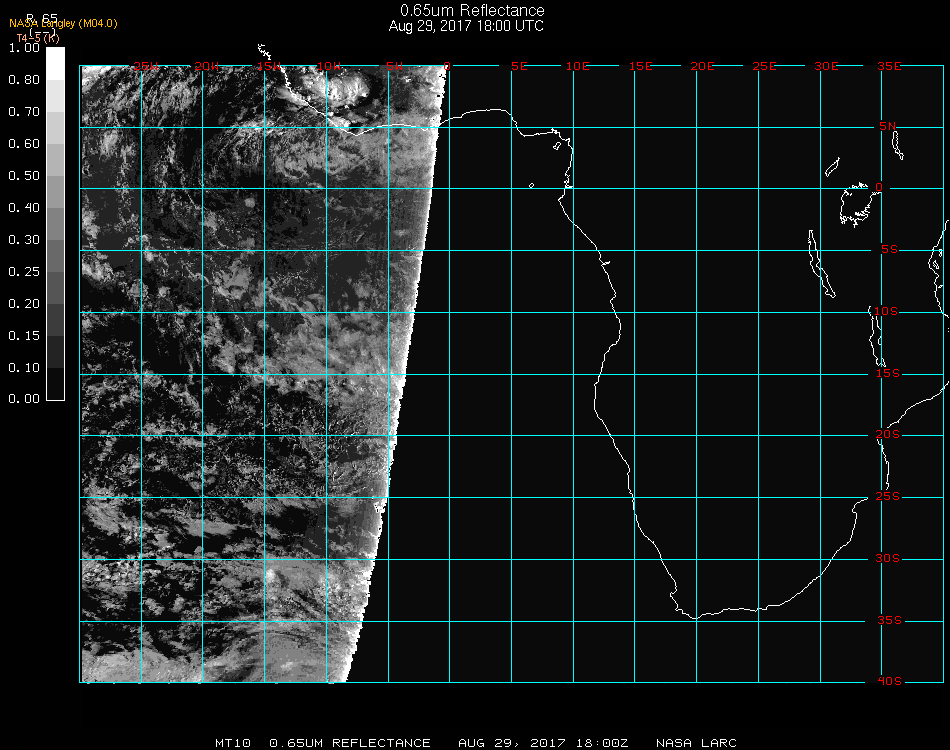Click the 30E longitude label
950x750 pixels.
[826, 67]
